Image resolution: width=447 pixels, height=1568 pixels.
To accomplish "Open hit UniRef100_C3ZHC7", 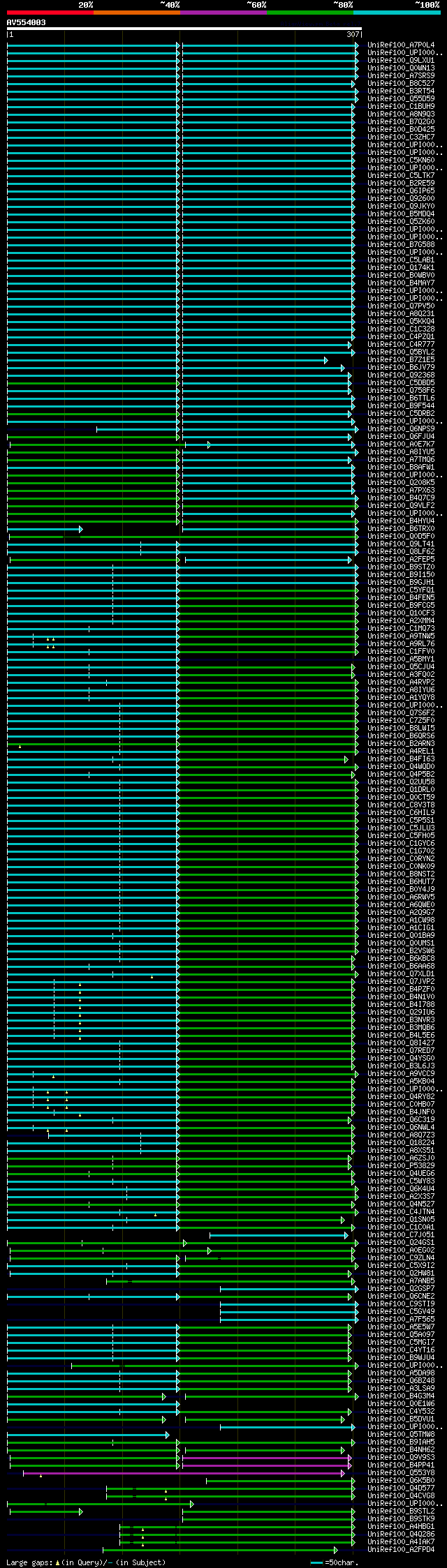I will coord(401,137).
